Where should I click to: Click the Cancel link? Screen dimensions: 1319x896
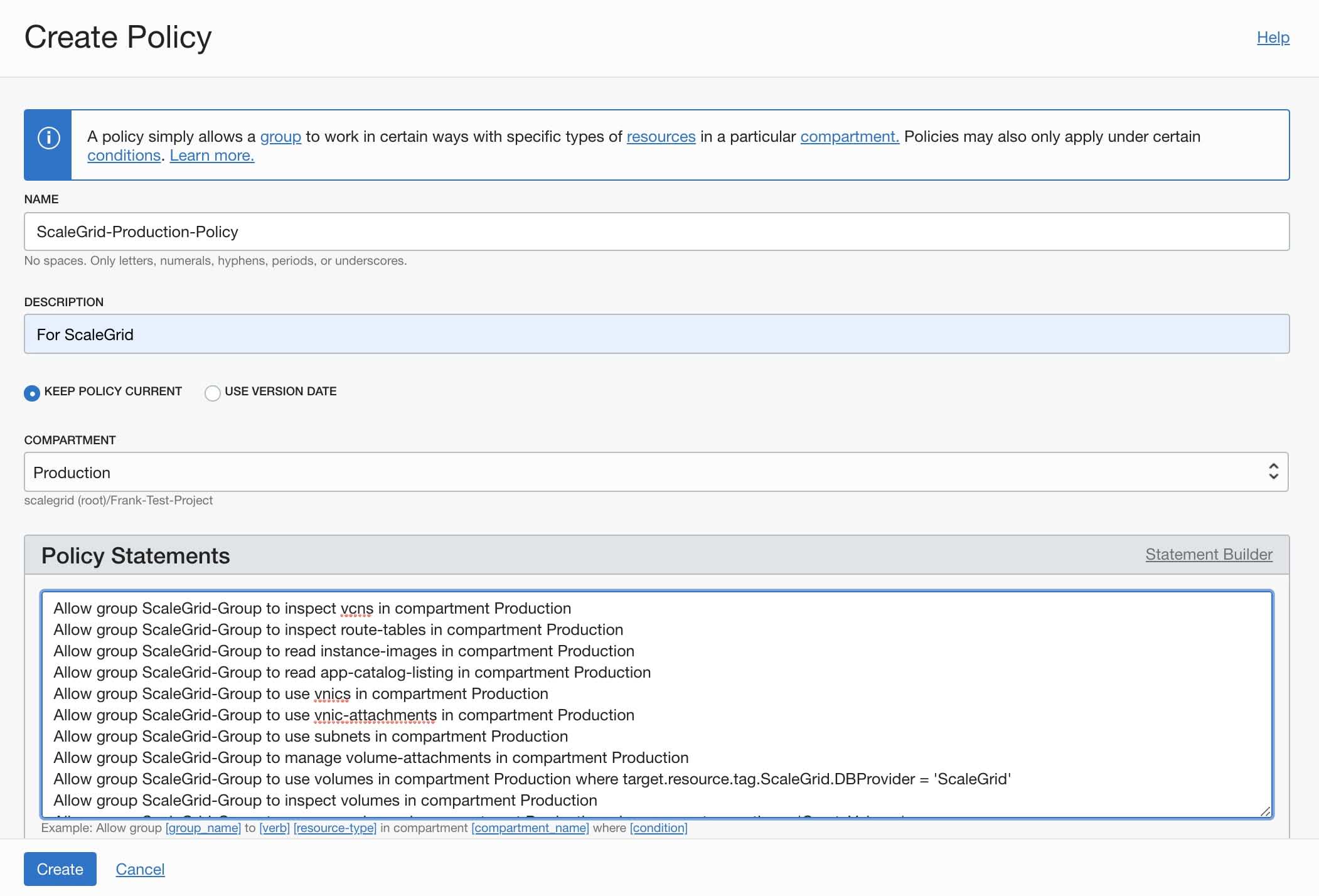(140, 869)
